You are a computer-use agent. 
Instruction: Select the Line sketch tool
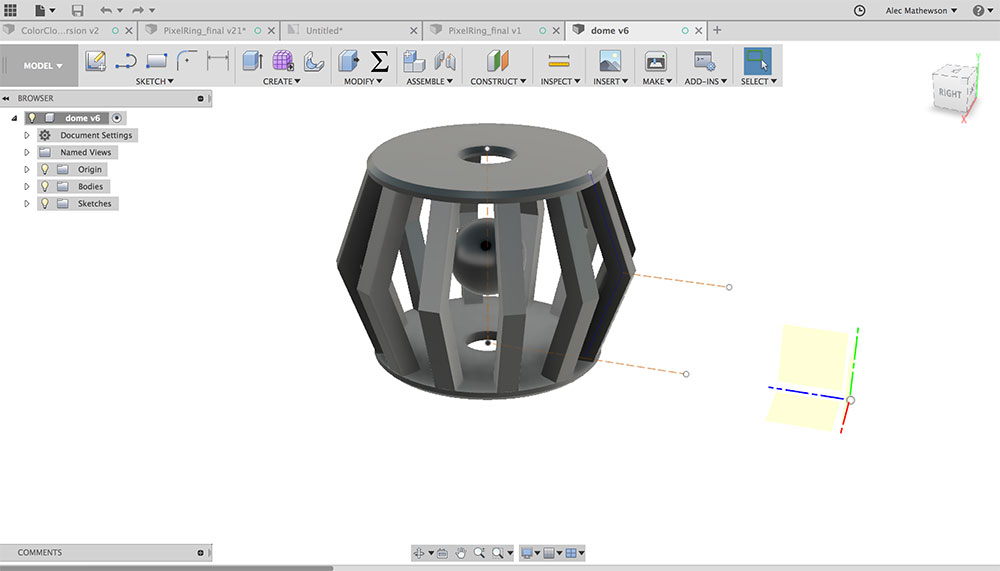[126, 61]
